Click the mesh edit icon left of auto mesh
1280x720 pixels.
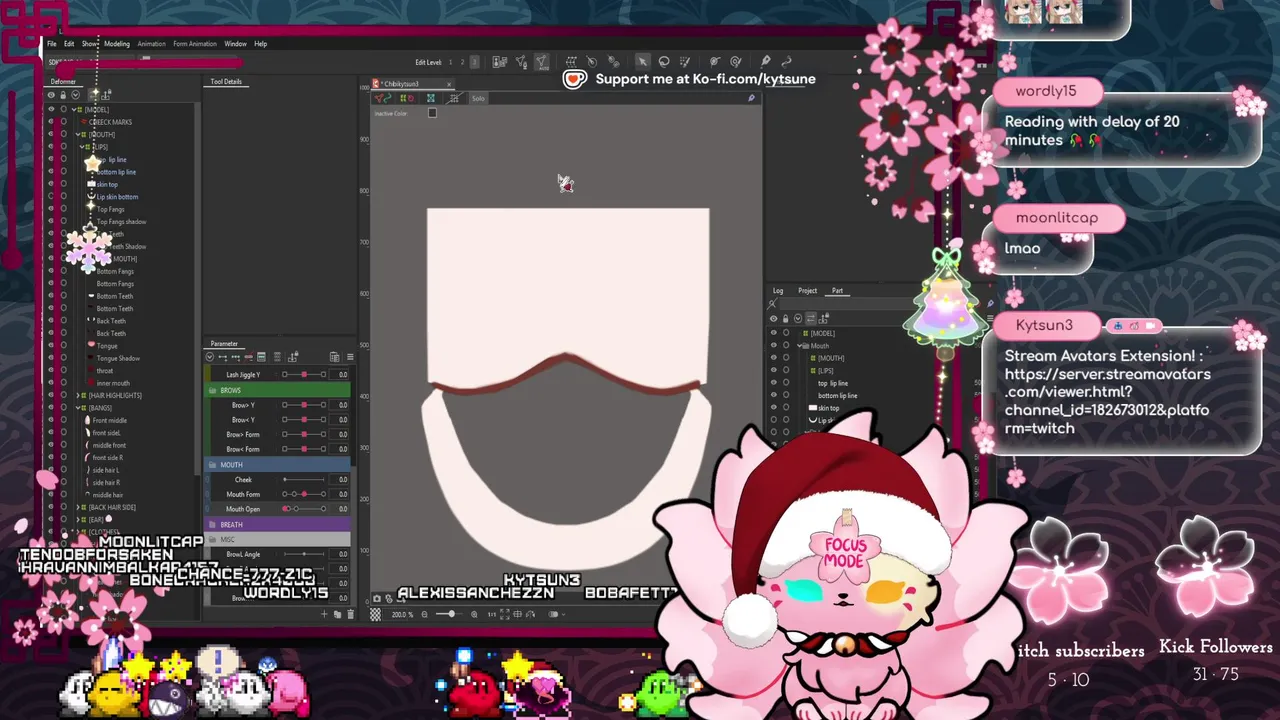coord(521,62)
